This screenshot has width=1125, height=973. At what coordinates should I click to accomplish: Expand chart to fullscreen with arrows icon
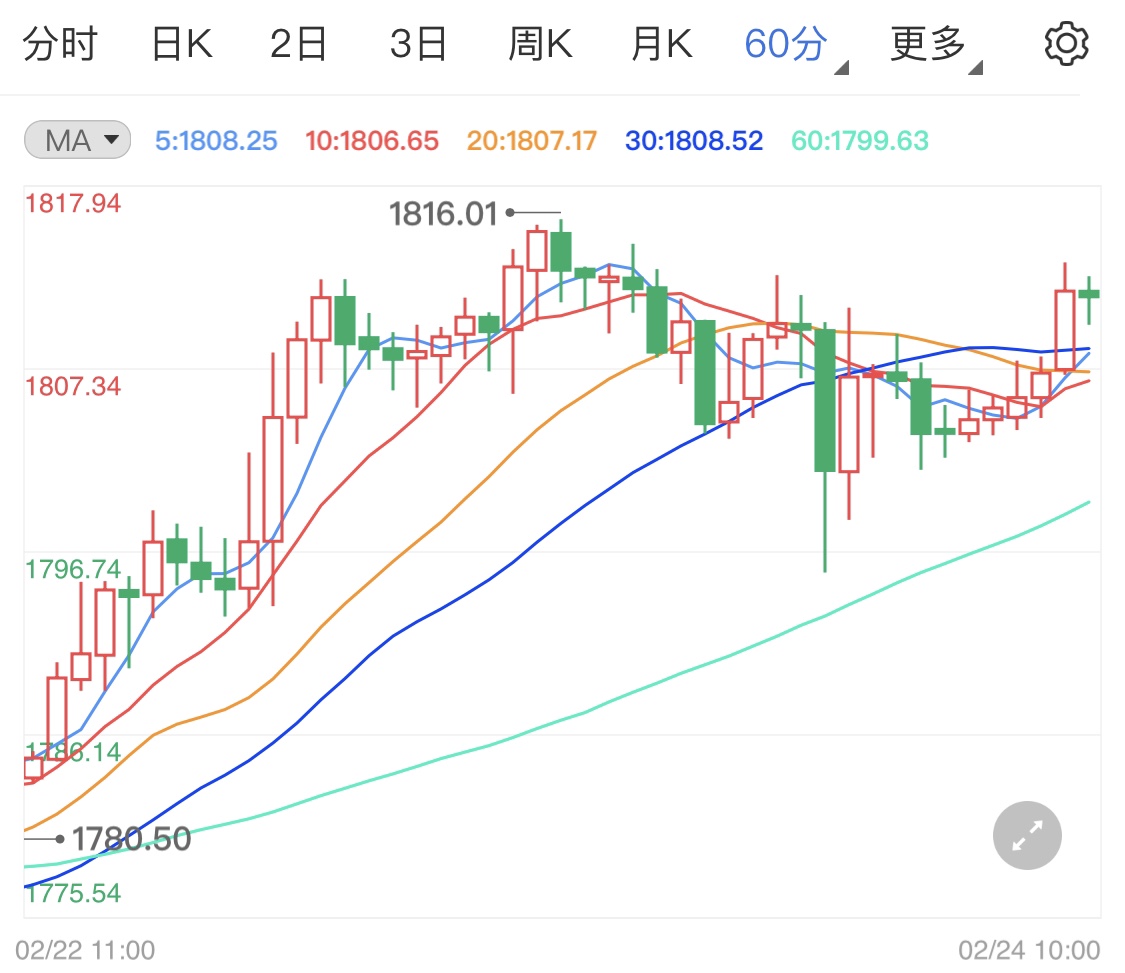point(1027,835)
